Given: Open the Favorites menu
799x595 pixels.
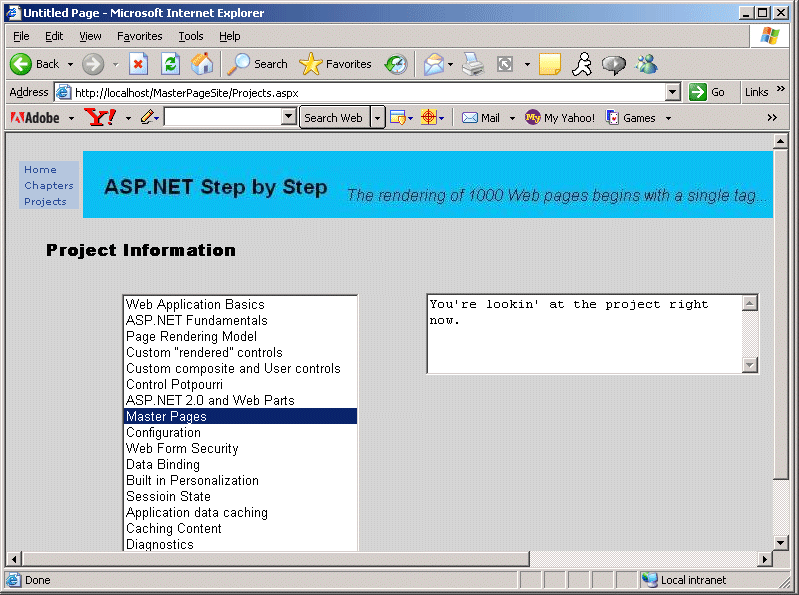Looking at the screenshot, I should click(x=140, y=36).
